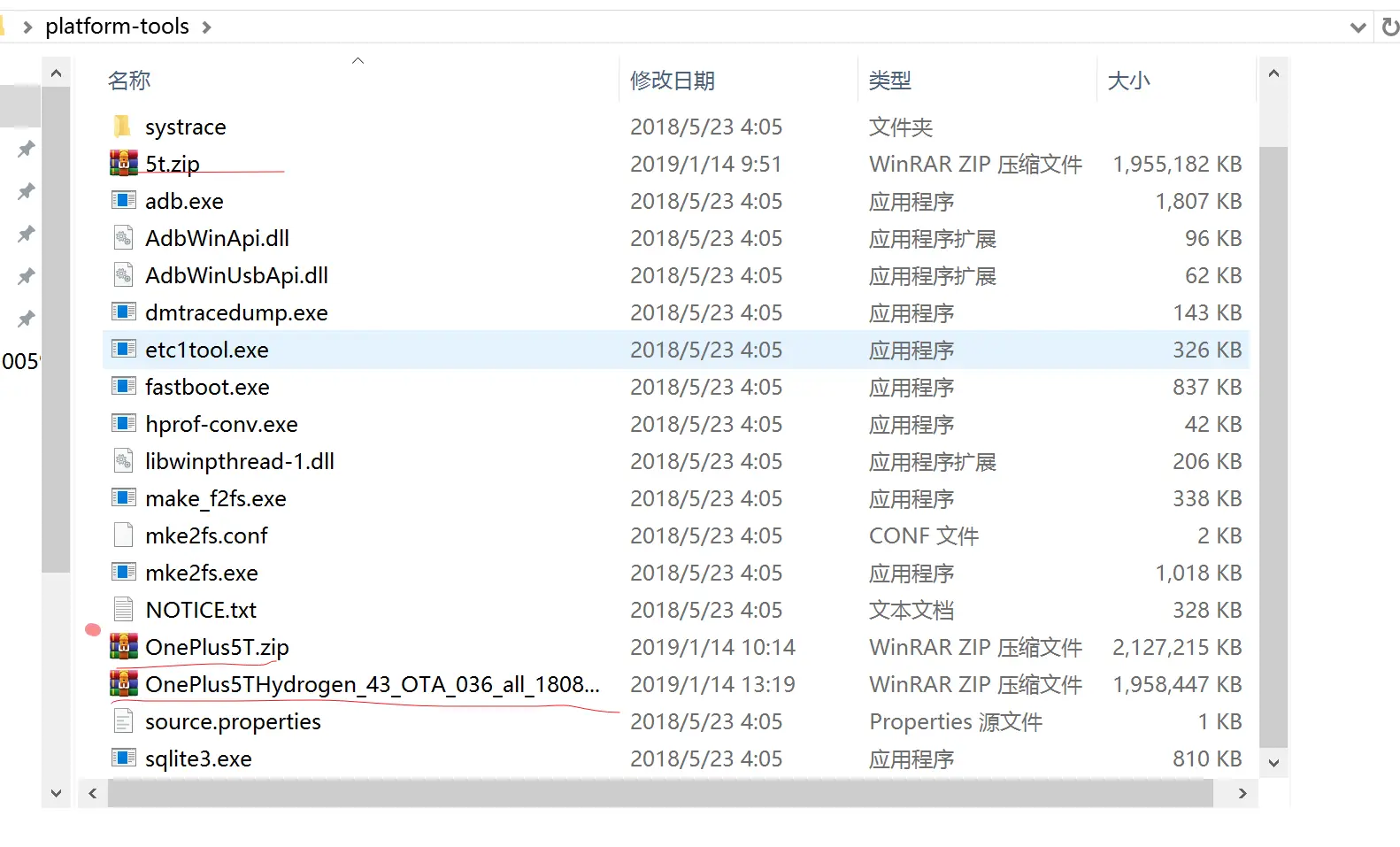The width and height of the screenshot is (1400, 847).
Task: Select the hprof-conv.exe icon
Action: (x=123, y=424)
